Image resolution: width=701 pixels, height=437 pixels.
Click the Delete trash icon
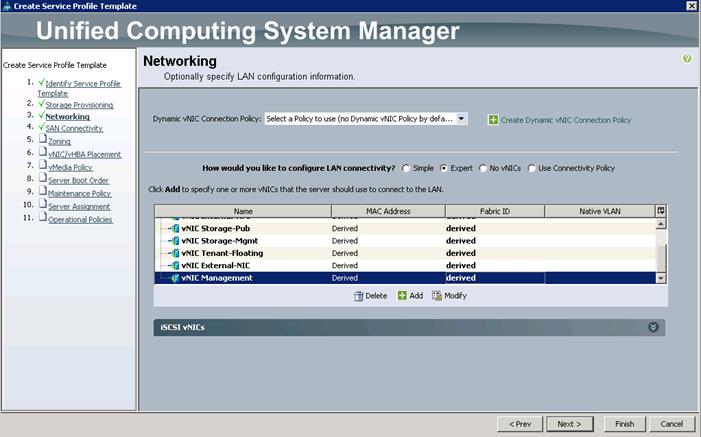(x=359, y=296)
